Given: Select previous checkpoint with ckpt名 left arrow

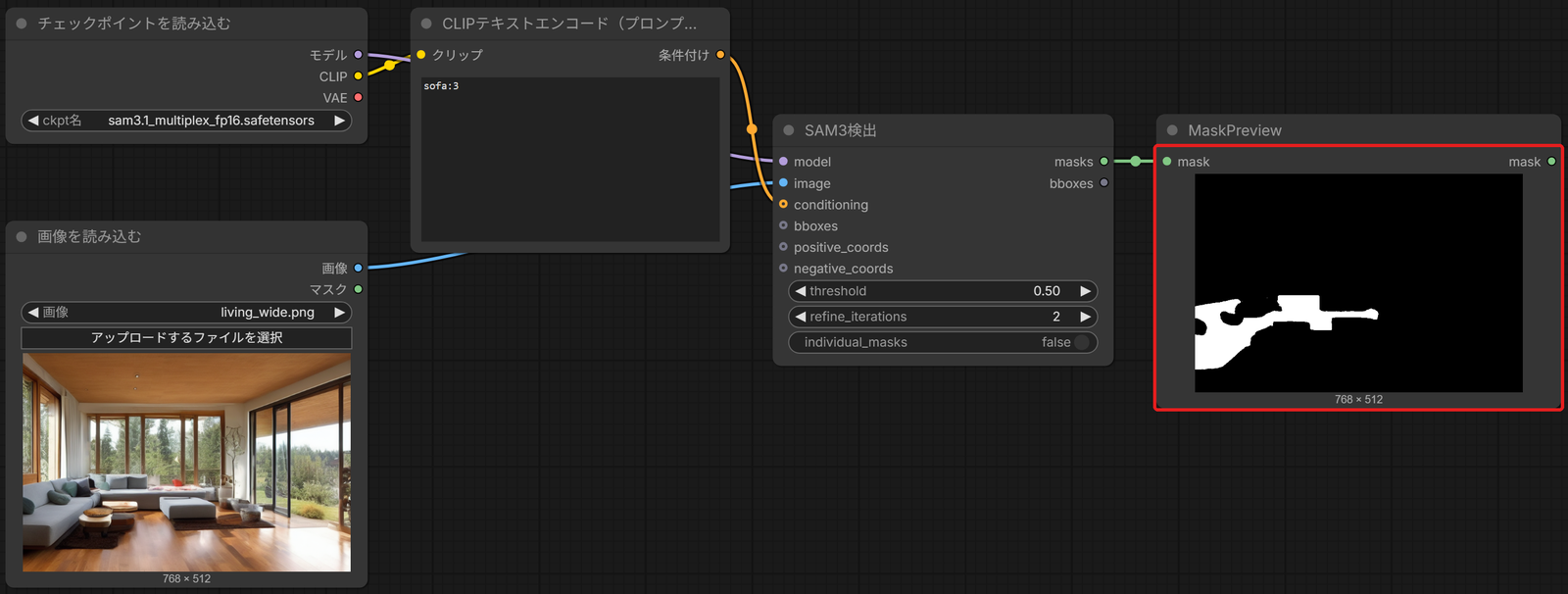Looking at the screenshot, I should [x=33, y=121].
